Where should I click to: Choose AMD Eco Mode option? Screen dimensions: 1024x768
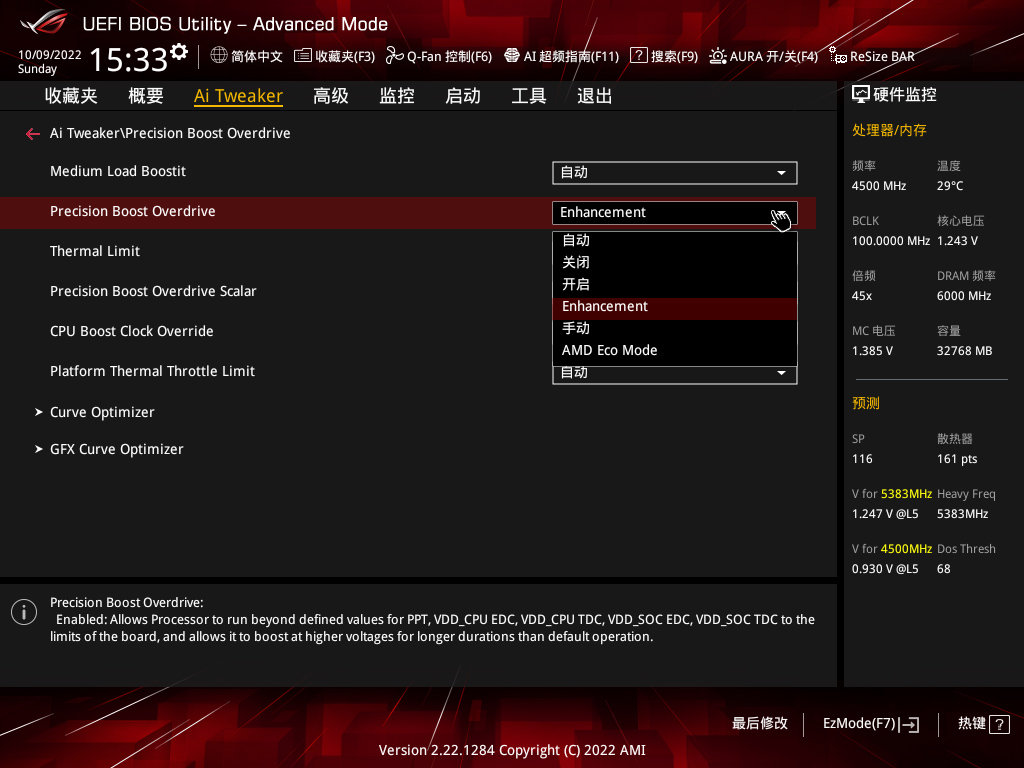pyautogui.click(x=675, y=351)
